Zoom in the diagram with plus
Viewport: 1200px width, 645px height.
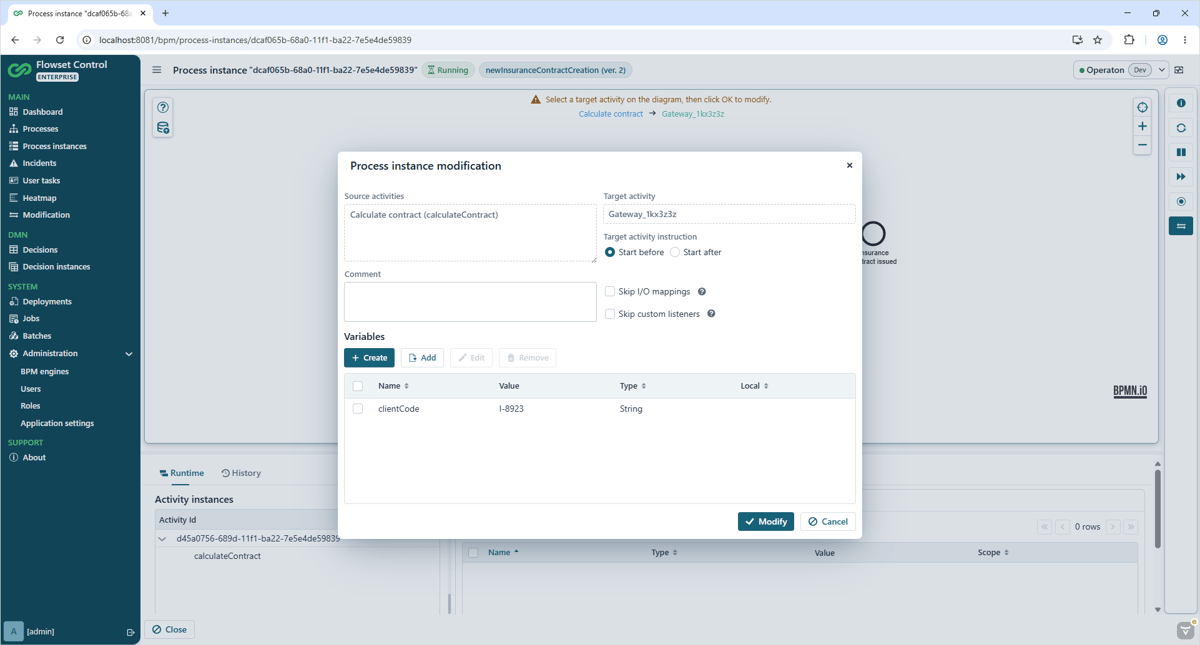click(x=1142, y=126)
